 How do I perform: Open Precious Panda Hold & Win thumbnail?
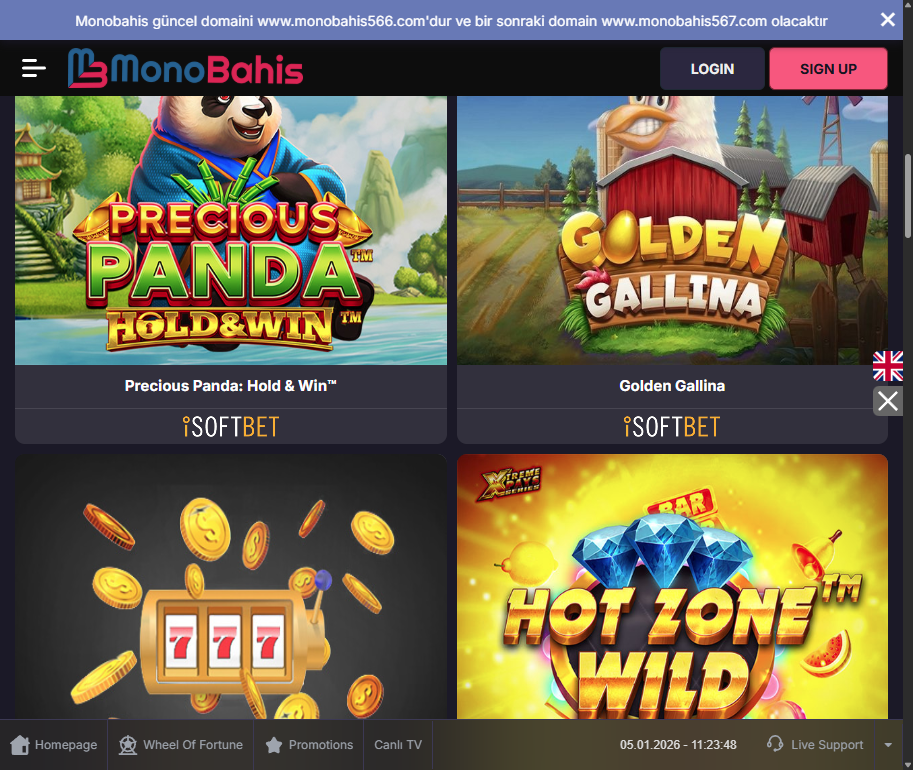231,231
